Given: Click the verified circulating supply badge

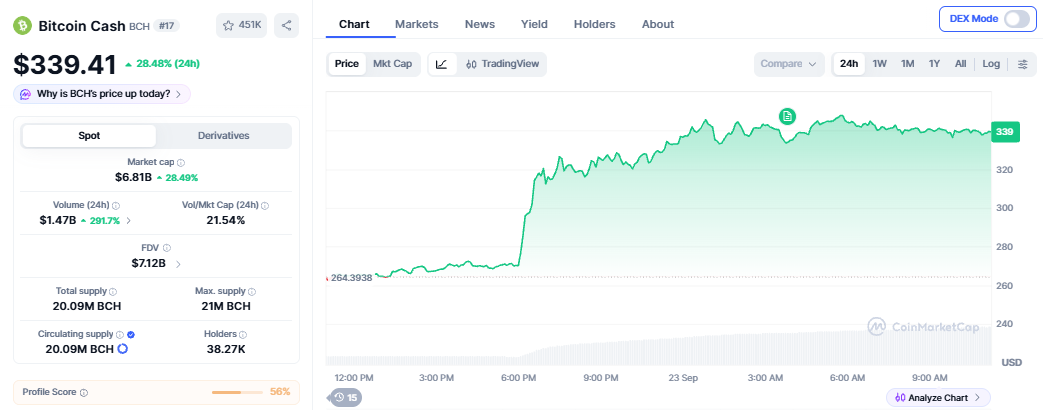Looking at the screenshot, I should (131, 335).
